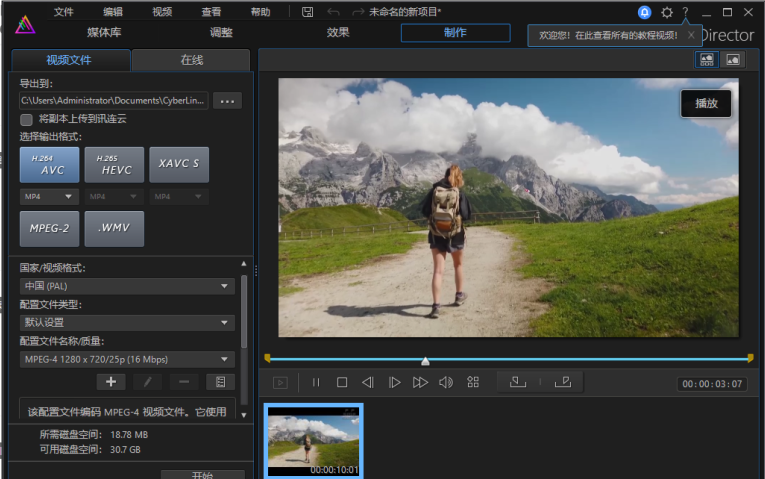Screen dimensions: 765x479
Task: Click the pause playback button
Action: [316, 382]
